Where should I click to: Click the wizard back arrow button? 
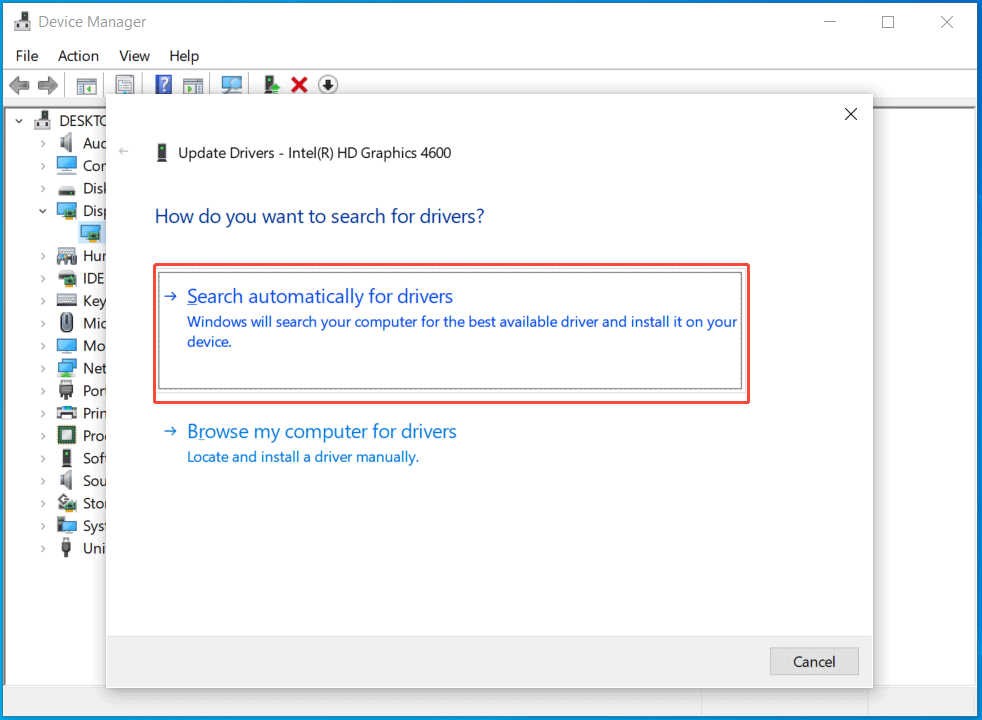pos(123,152)
